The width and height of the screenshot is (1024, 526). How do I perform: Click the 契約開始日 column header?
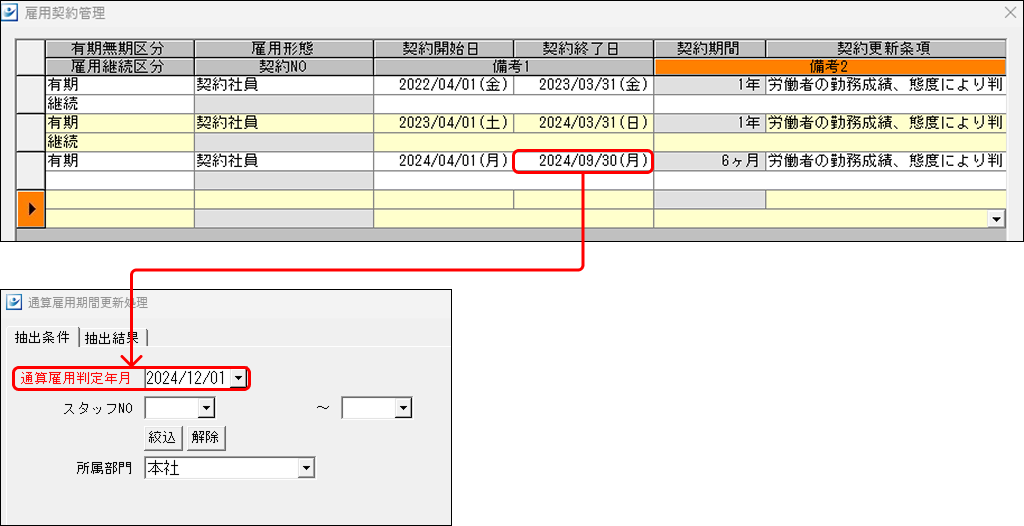[443, 49]
